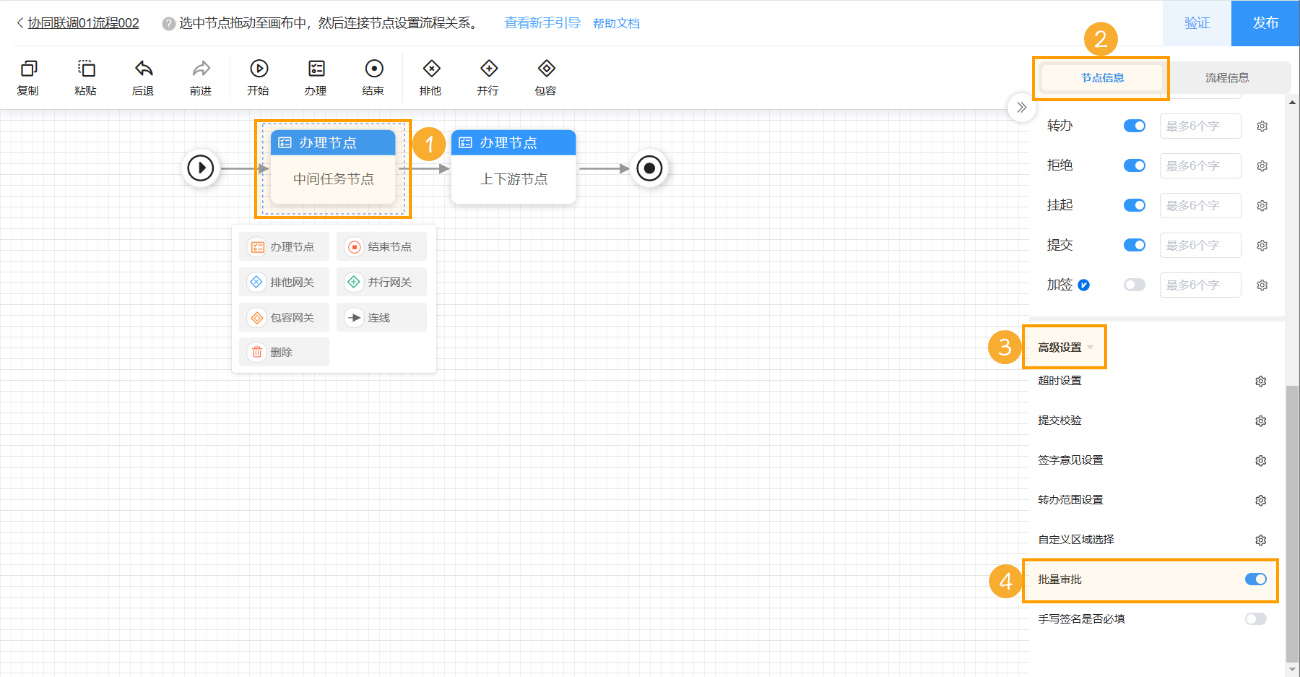Image resolution: width=1300 pixels, height=677 pixels.
Task: Toggle off the 拒绝 switch
Action: (1133, 165)
